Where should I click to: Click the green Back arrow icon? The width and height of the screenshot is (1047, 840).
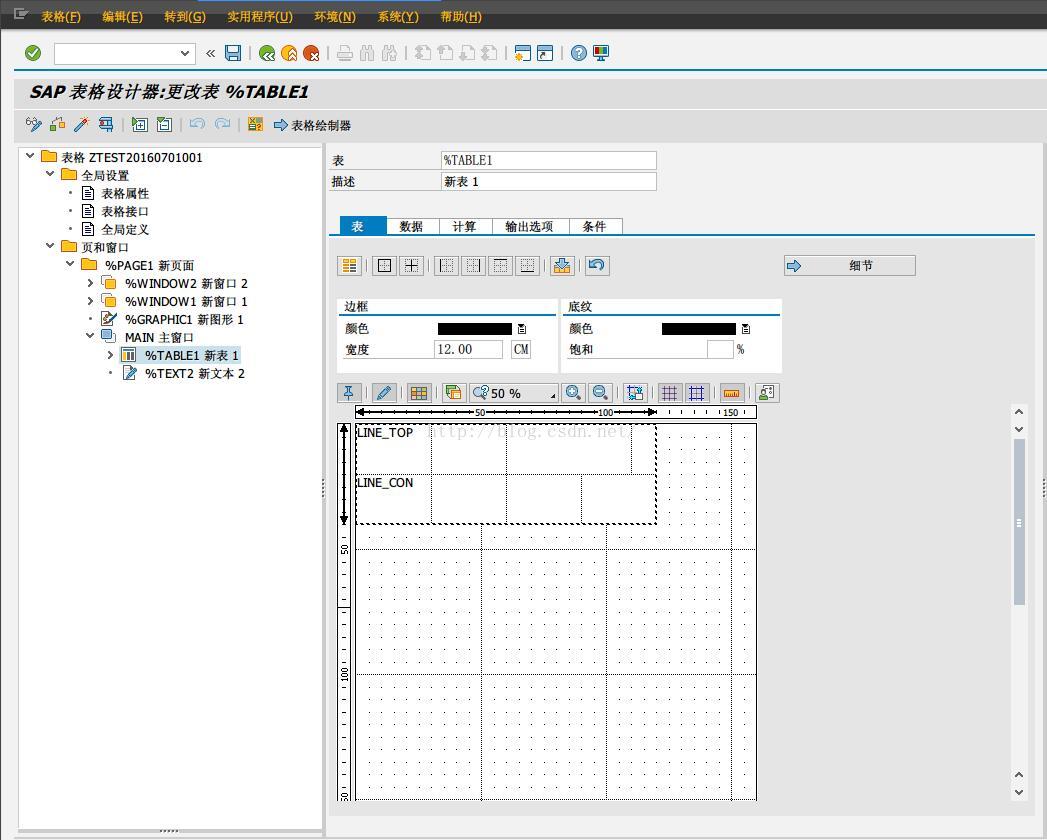tap(267, 53)
